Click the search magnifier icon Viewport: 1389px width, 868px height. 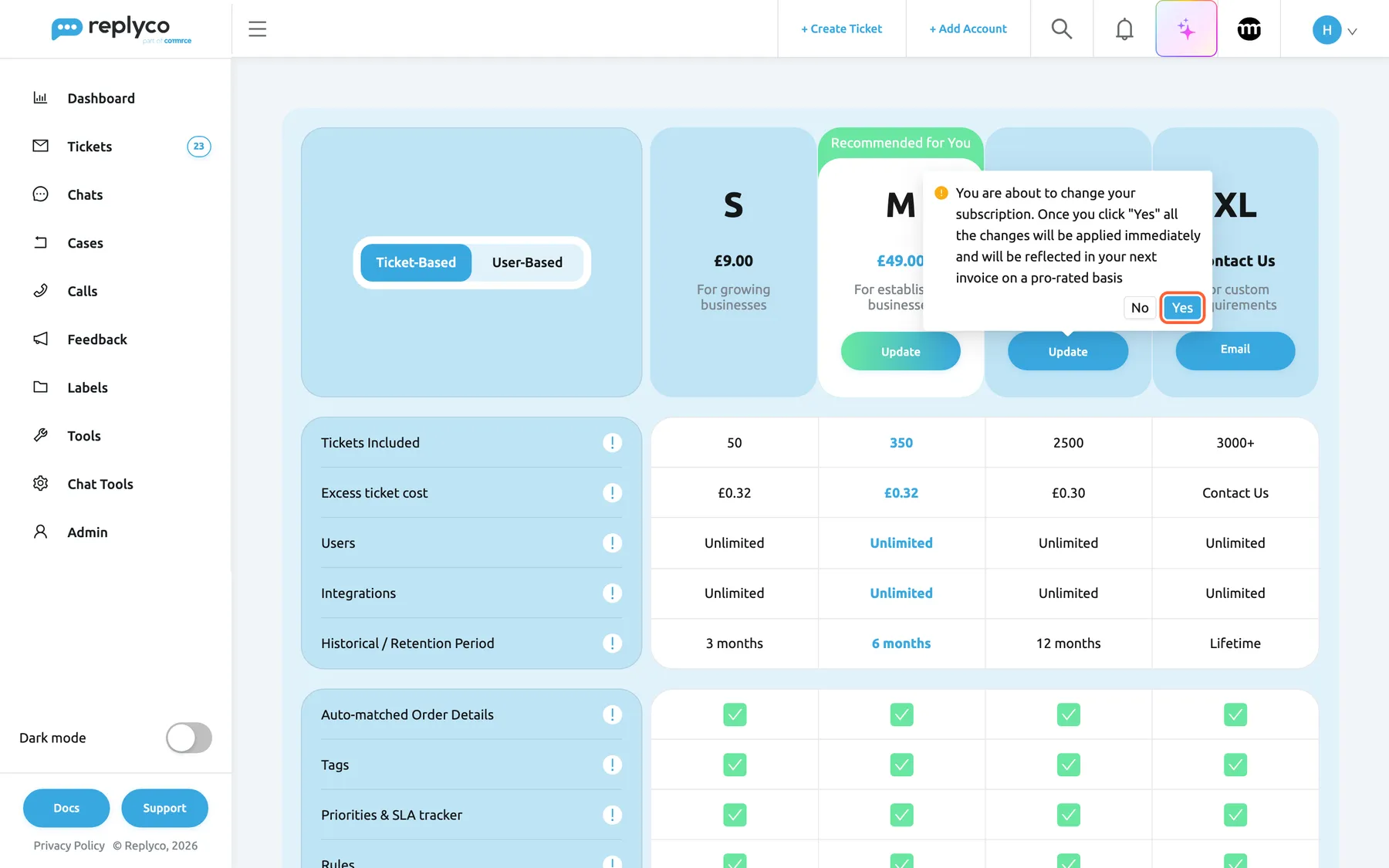pos(1062,29)
